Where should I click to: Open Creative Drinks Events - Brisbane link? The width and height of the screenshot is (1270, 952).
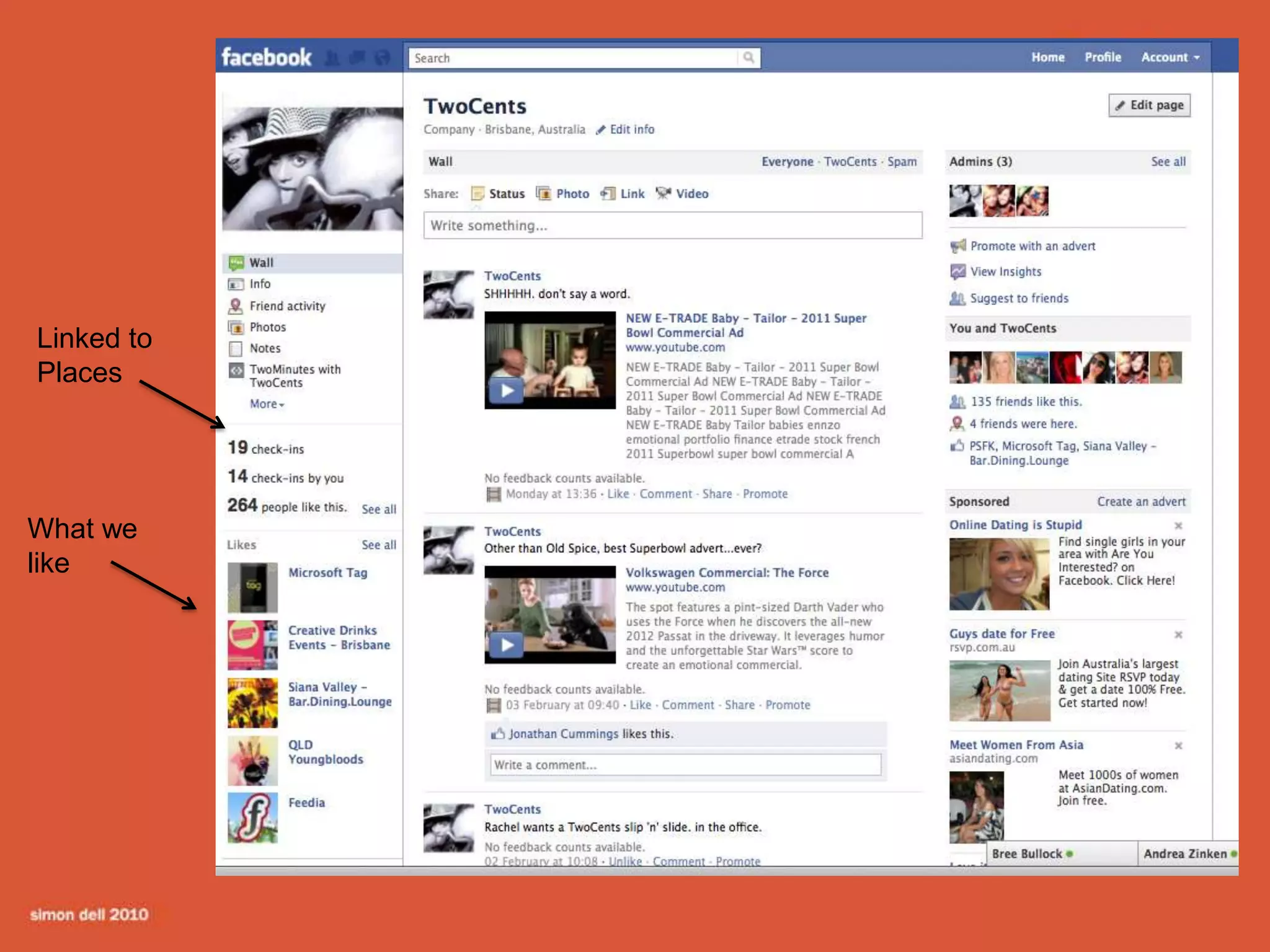click(x=339, y=637)
